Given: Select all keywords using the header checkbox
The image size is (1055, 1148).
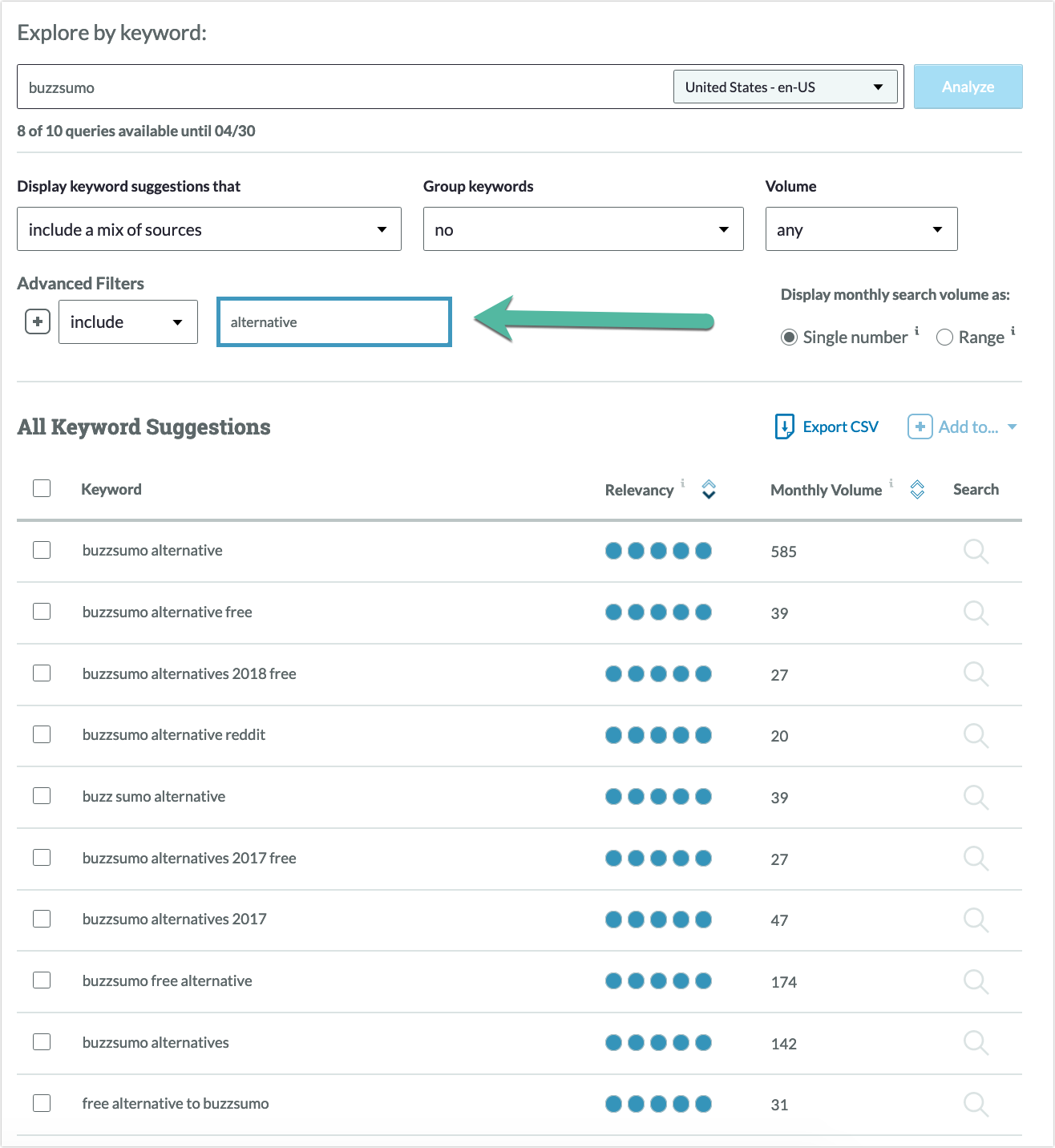Looking at the screenshot, I should 42,487.
